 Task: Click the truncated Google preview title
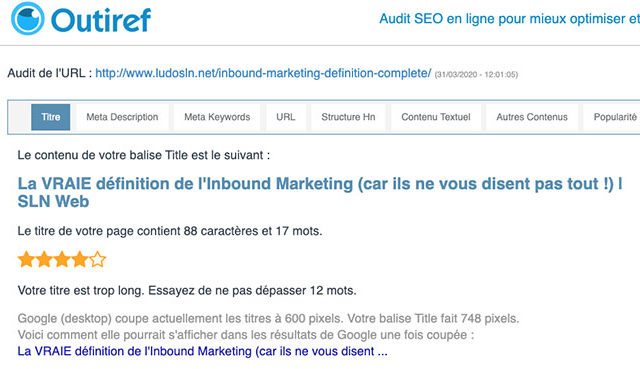click(x=202, y=351)
